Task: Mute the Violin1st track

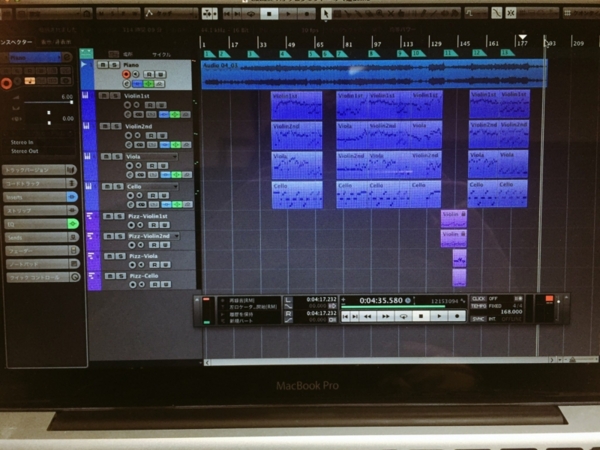Action: [104, 96]
